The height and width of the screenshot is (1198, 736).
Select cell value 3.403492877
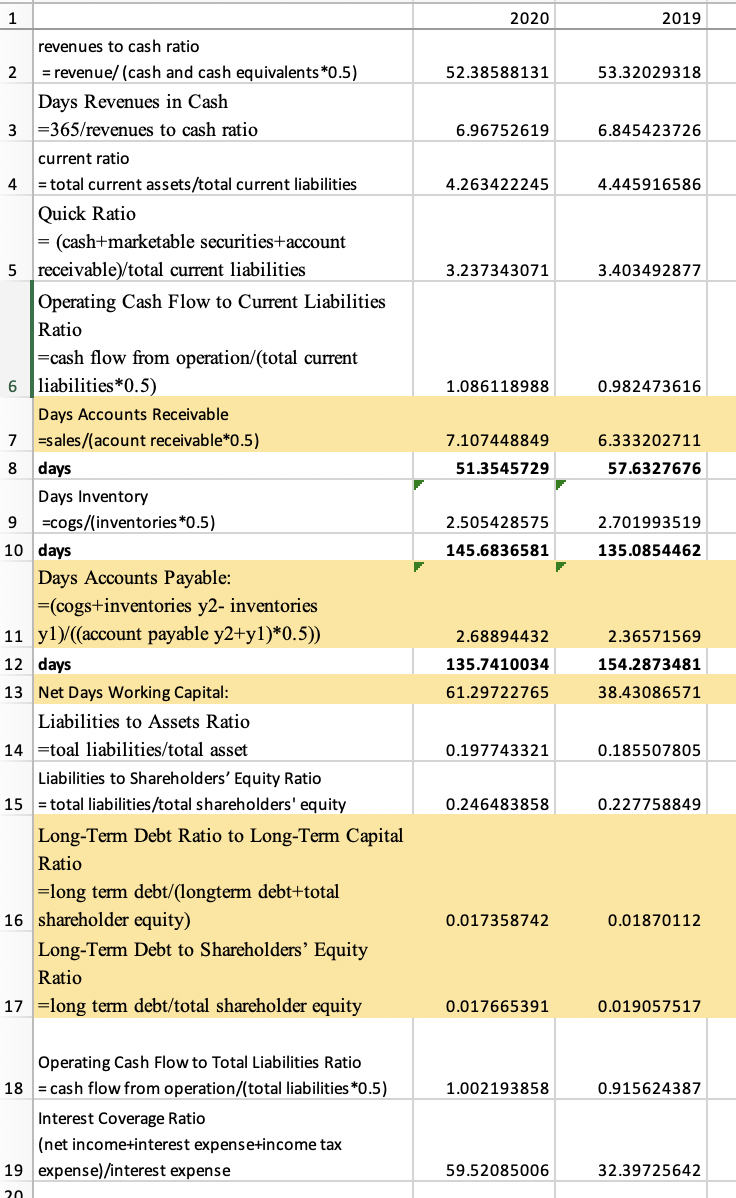631,238
